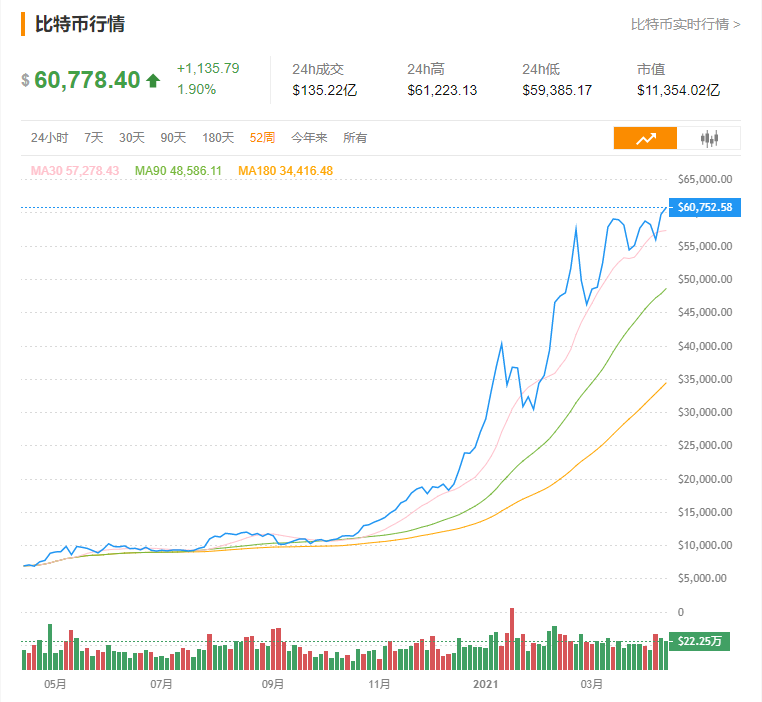
Task: Click the MA90 48,586.11 legend label
Action: click(x=178, y=171)
